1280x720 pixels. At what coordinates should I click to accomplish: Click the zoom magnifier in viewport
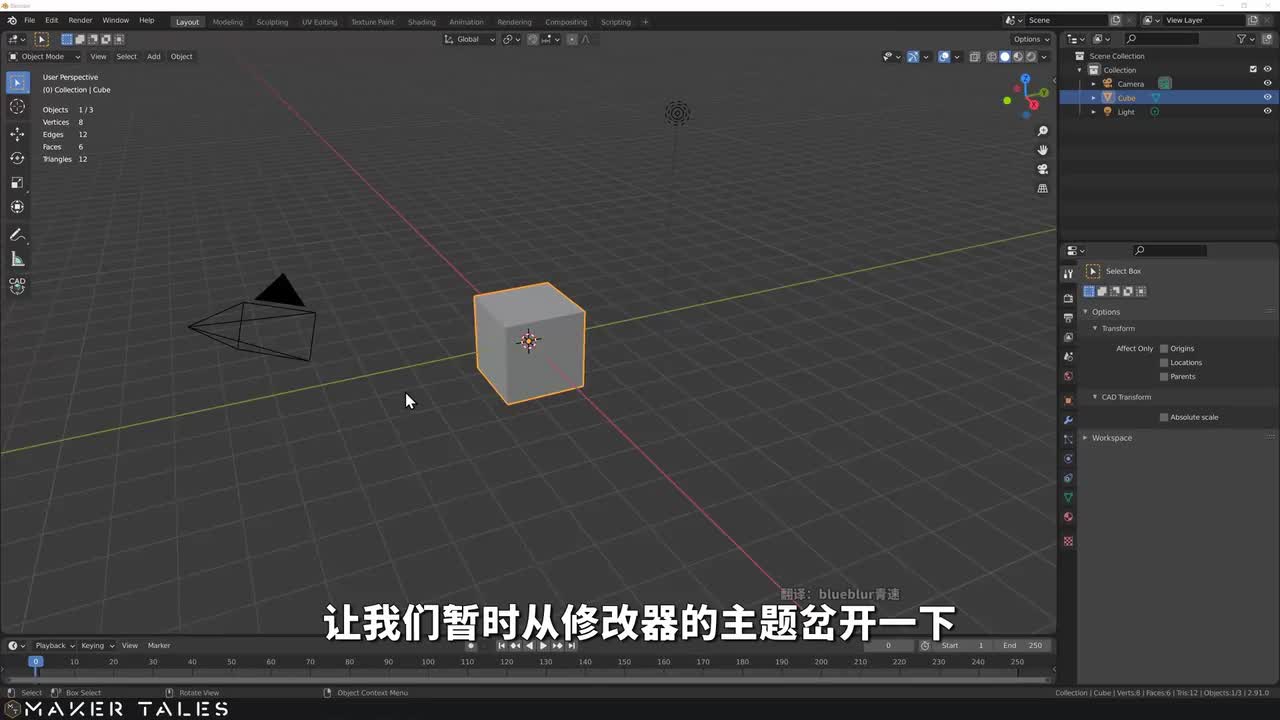click(x=1043, y=131)
